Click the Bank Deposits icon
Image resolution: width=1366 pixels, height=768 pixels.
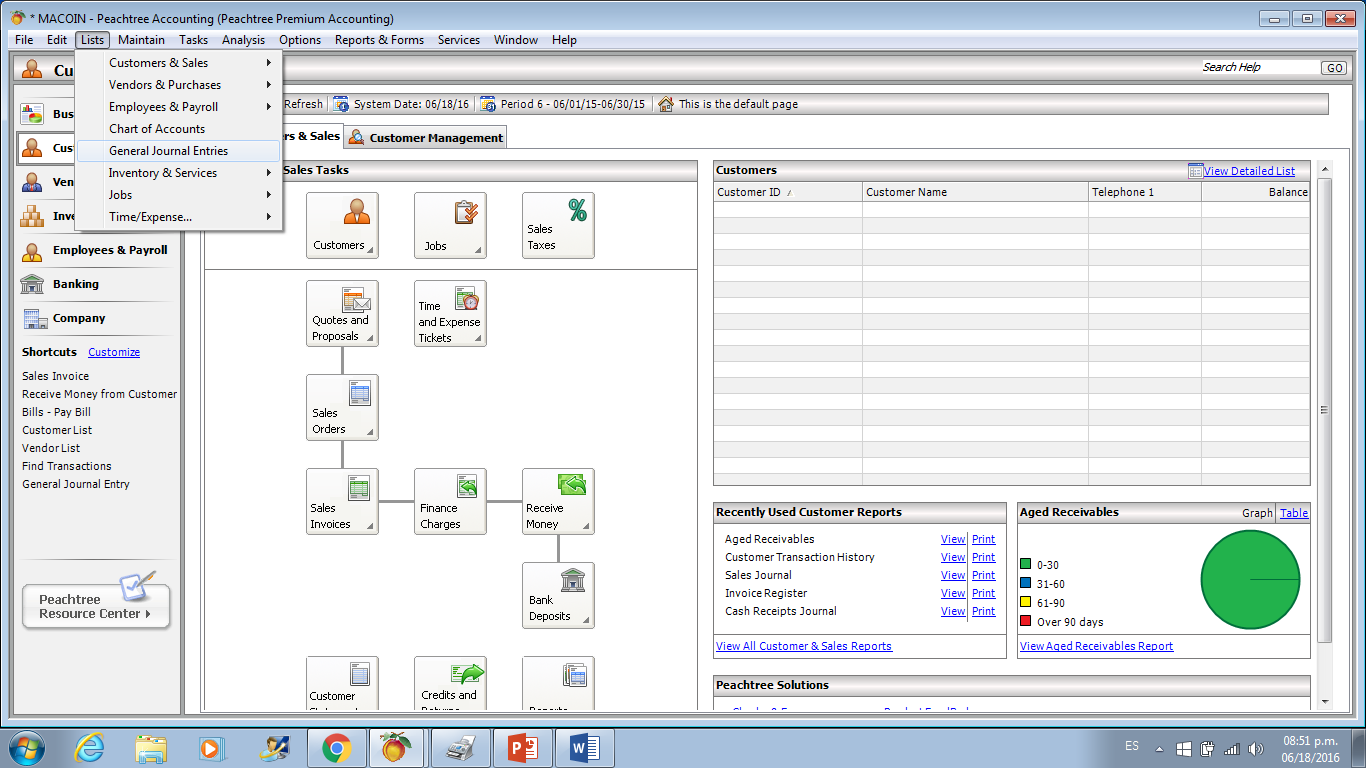557,595
